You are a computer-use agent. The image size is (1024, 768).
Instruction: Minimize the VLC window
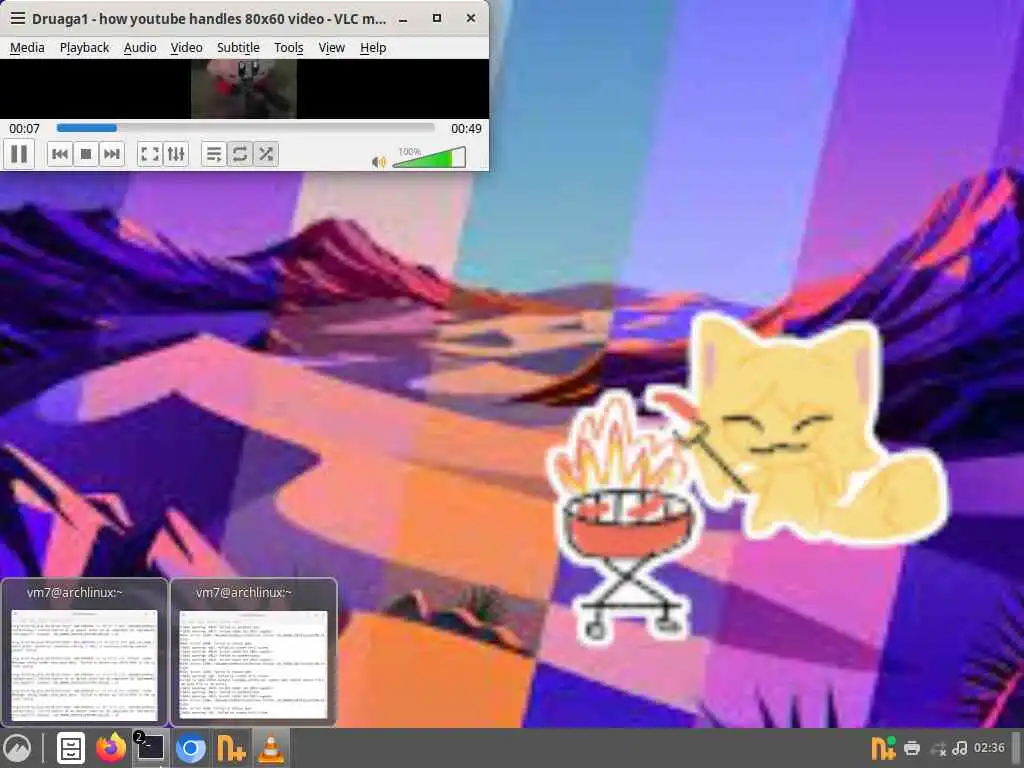403,18
